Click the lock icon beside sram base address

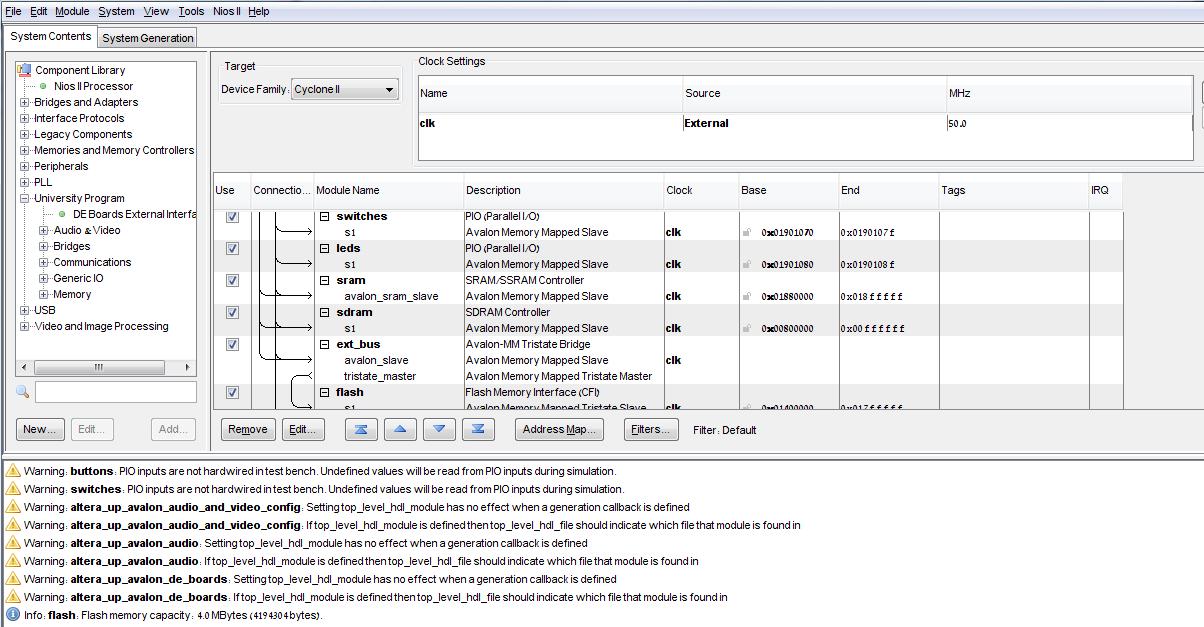[747, 296]
